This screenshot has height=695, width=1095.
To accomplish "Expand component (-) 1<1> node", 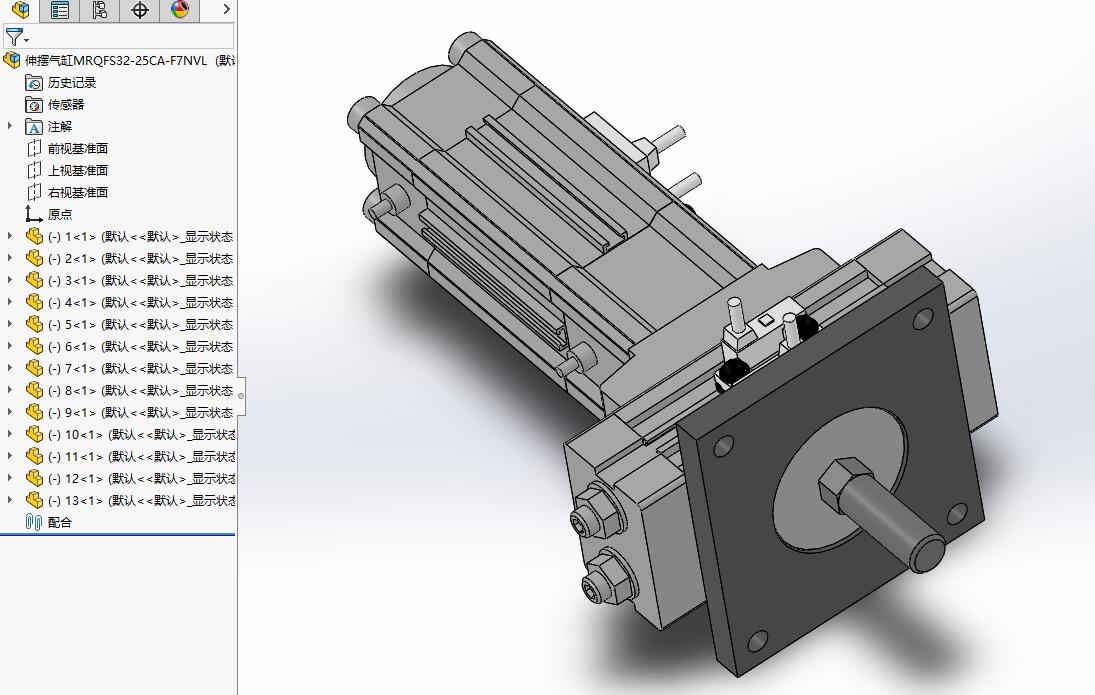I will (x=10, y=236).
